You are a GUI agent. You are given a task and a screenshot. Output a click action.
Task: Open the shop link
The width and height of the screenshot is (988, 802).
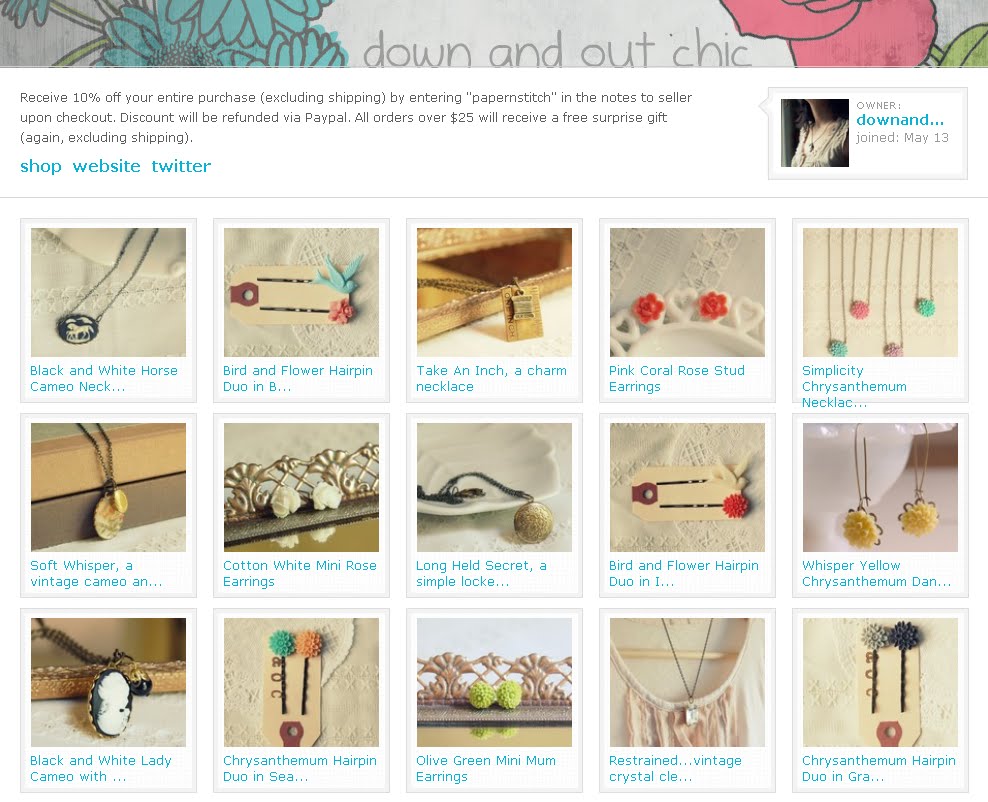(x=41, y=166)
